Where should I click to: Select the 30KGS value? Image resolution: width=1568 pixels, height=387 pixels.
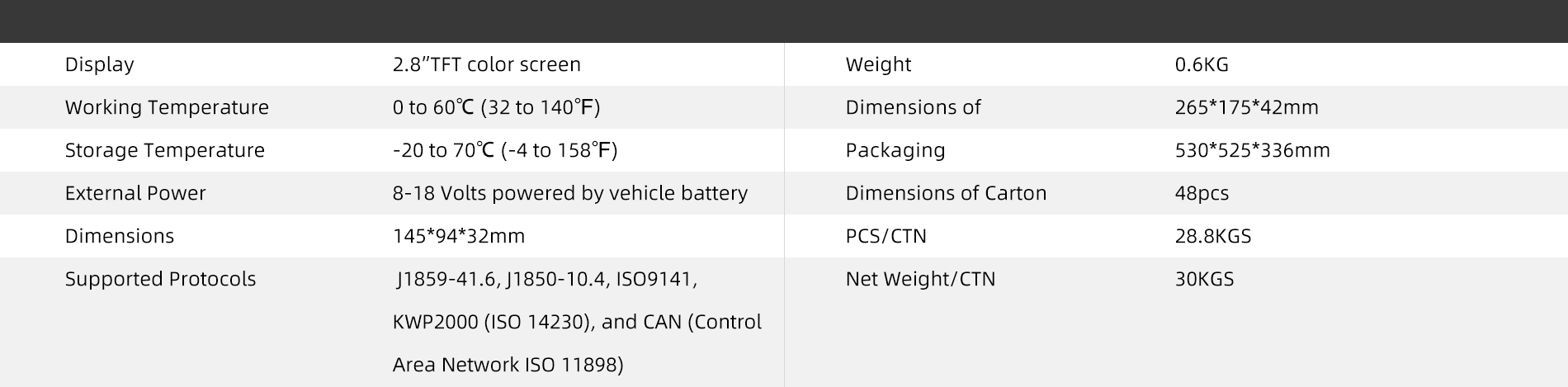coord(1204,279)
